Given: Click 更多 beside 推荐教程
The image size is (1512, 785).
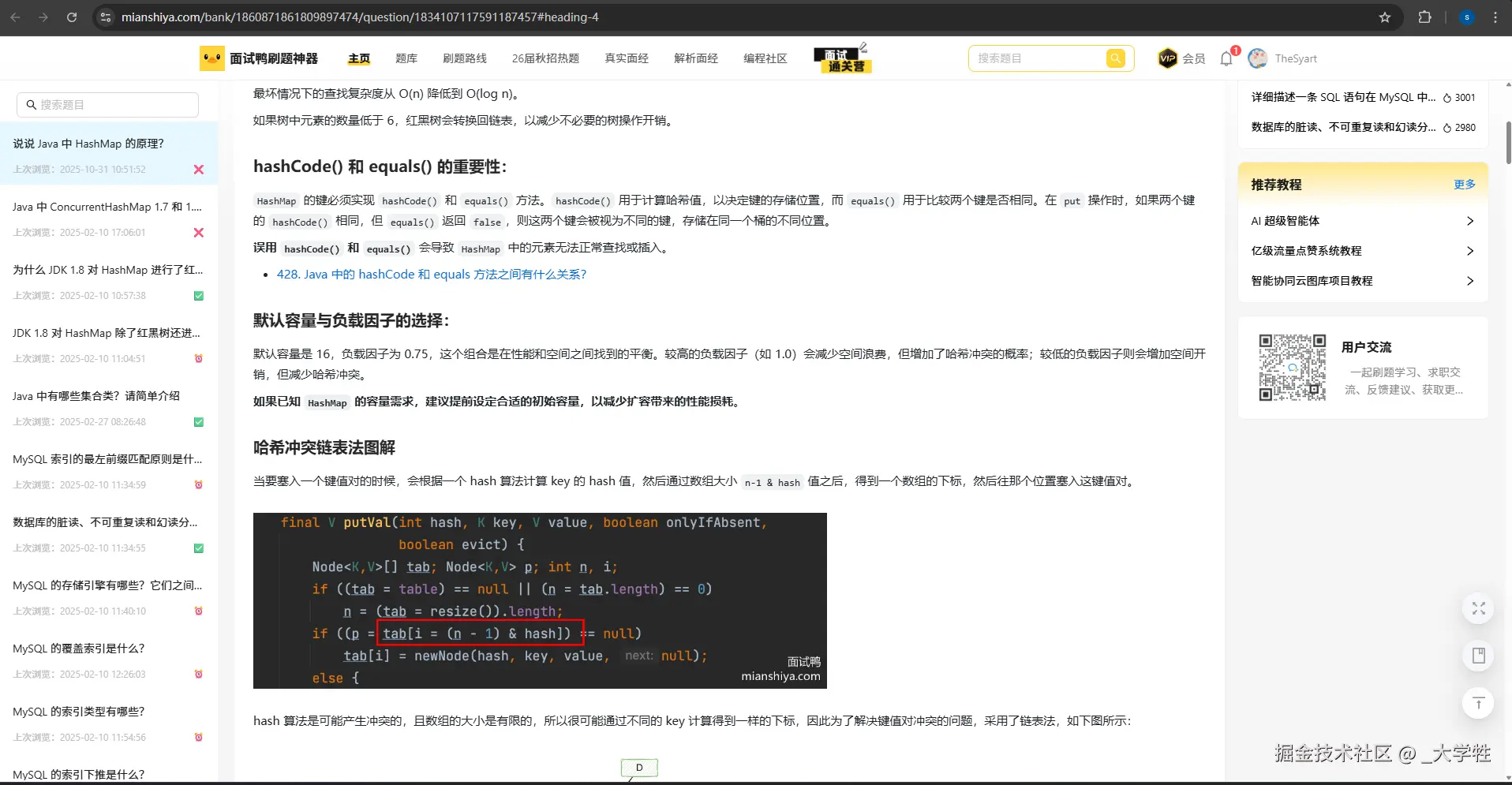Looking at the screenshot, I should pyautogui.click(x=1464, y=184).
